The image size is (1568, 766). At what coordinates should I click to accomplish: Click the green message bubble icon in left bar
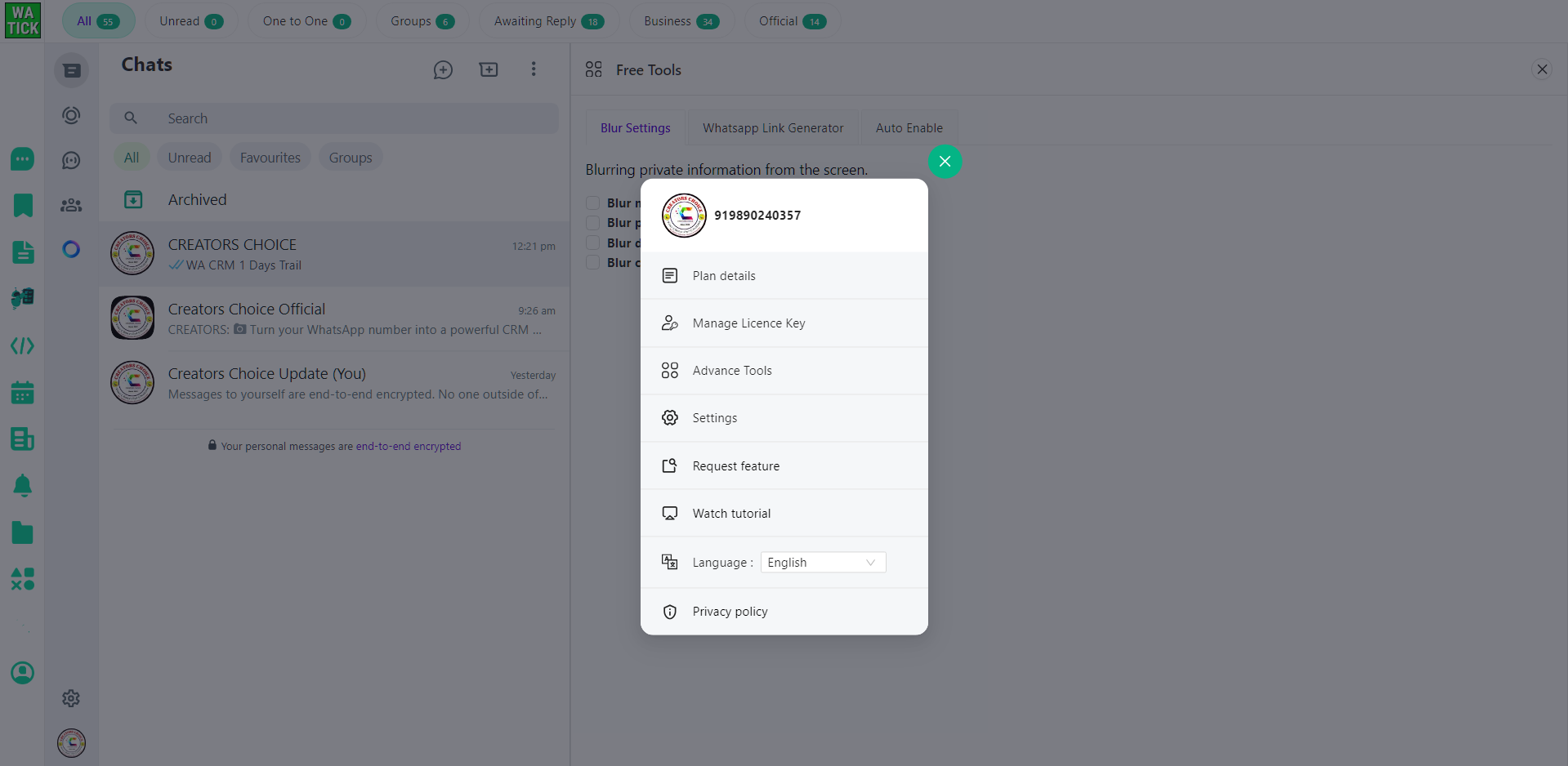[x=23, y=158]
